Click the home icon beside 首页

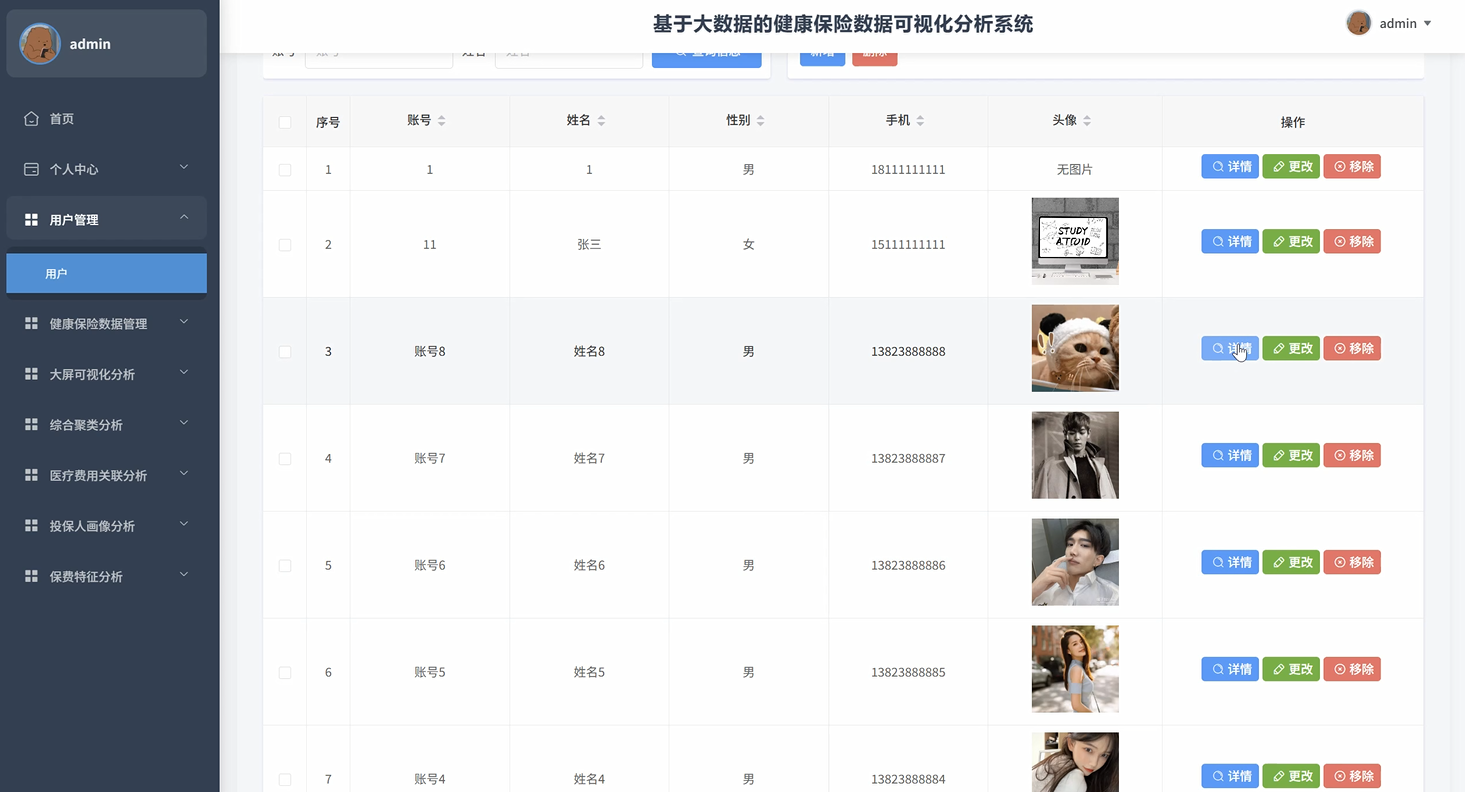[x=31, y=119]
